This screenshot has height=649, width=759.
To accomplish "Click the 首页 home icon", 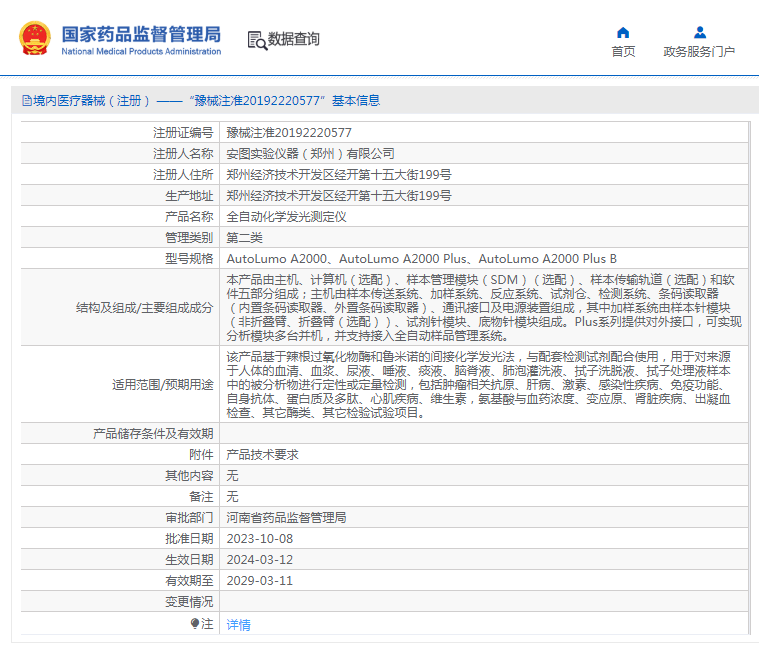I will pos(623,33).
